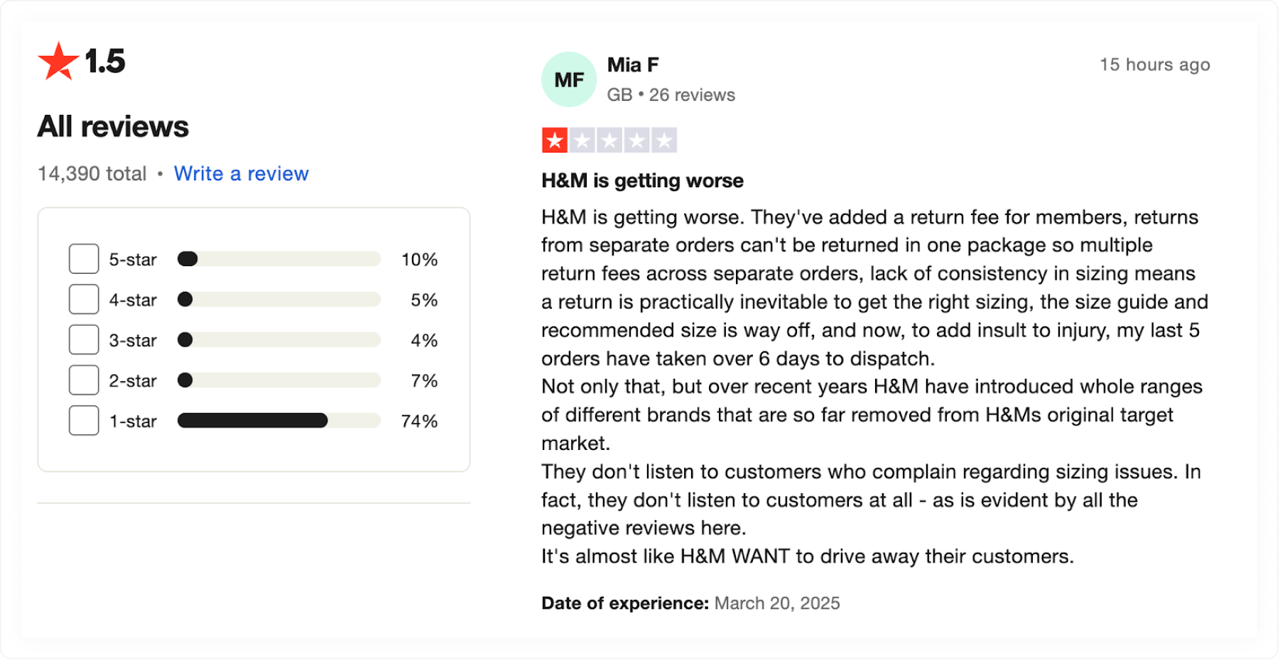Image resolution: width=1280 pixels, height=660 pixels.
Task: Open the Write a review link
Action: tap(241, 174)
